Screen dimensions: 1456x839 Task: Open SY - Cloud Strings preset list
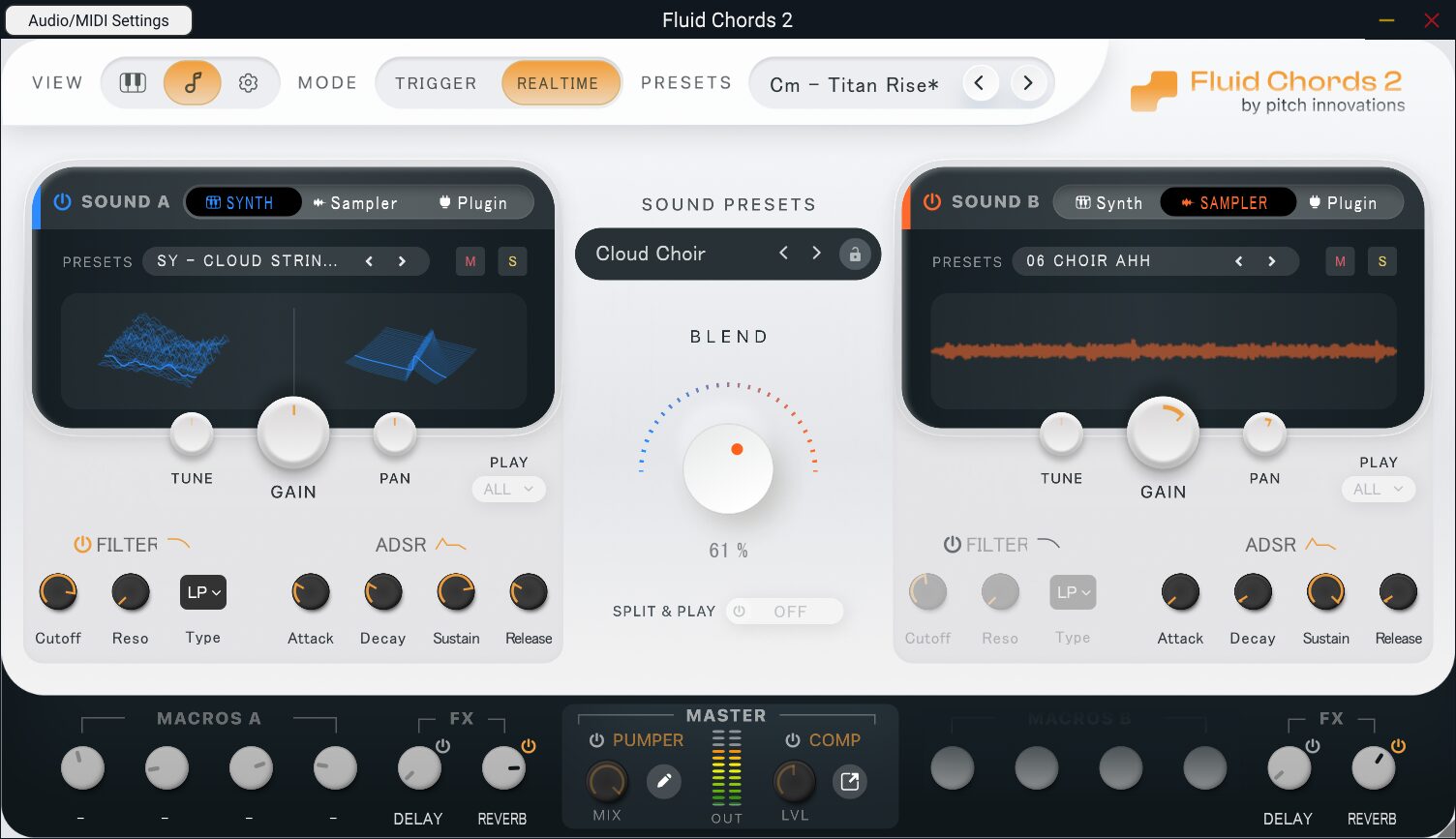[x=248, y=261]
